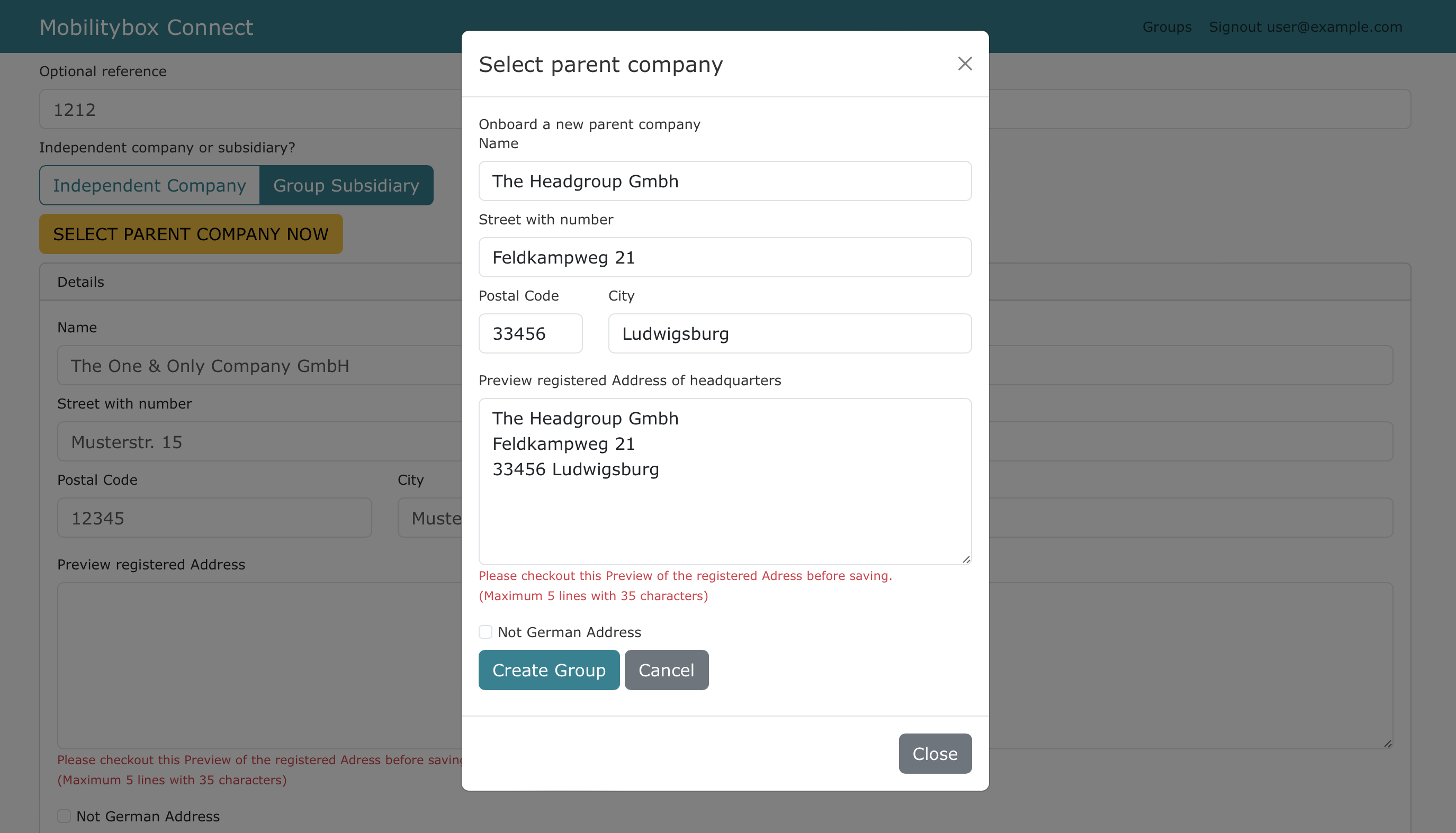The height and width of the screenshot is (833, 1456).
Task: Click the headquarters address preview textarea
Action: 725,481
